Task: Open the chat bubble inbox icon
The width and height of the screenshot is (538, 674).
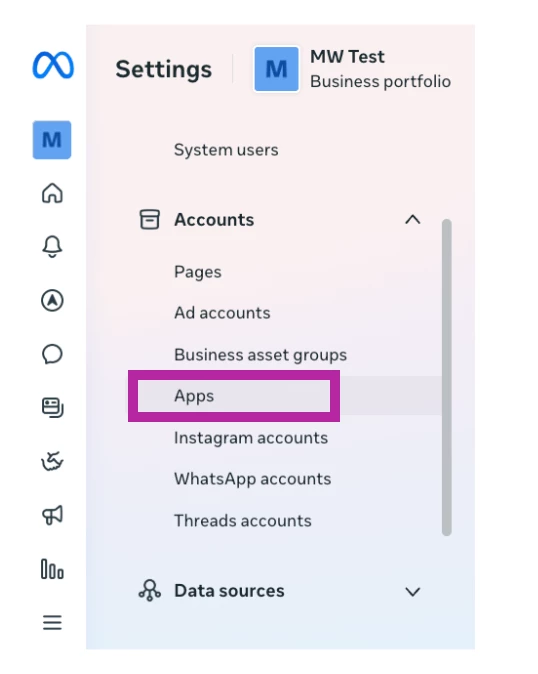Action: 52,354
